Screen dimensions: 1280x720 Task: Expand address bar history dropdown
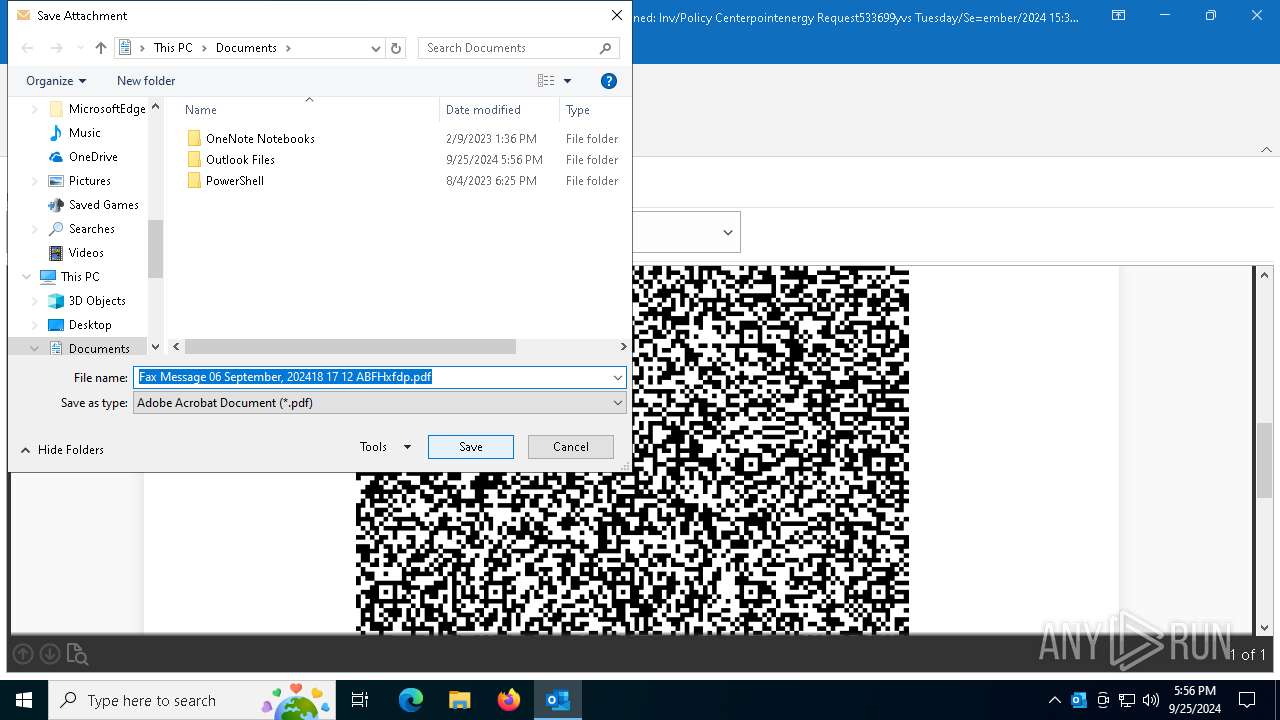376,48
